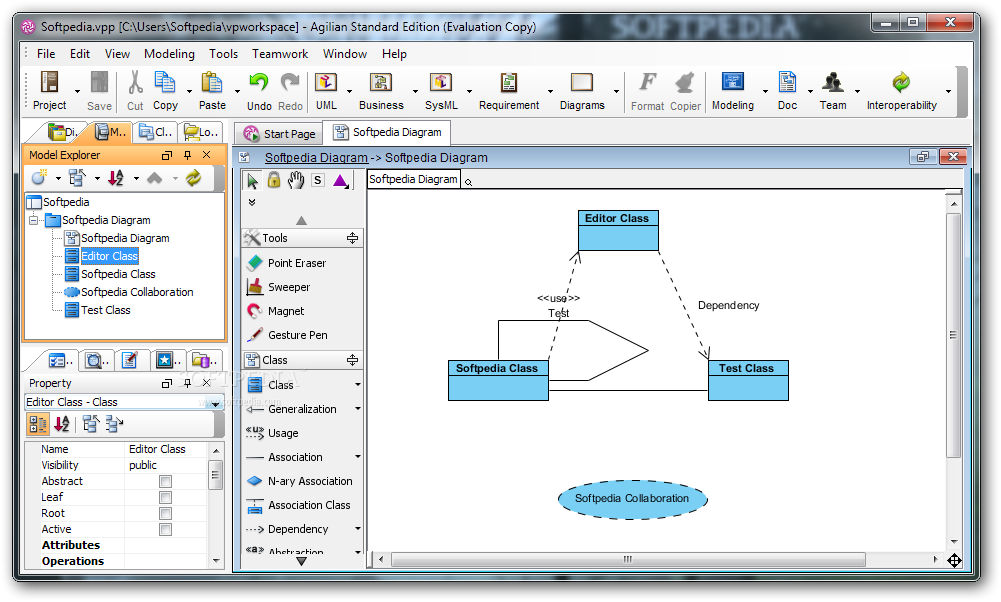Open the Team toolbar icon
The height and width of the screenshot is (602, 1001).
pyautogui.click(x=832, y=82)
